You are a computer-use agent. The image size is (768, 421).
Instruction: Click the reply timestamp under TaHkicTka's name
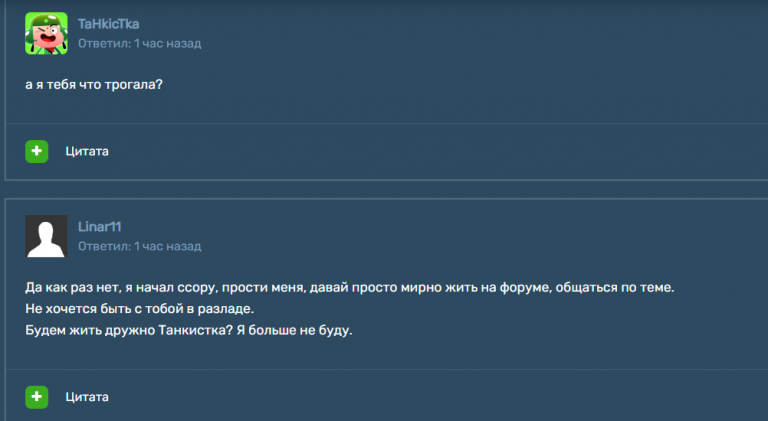click(140, 44)
